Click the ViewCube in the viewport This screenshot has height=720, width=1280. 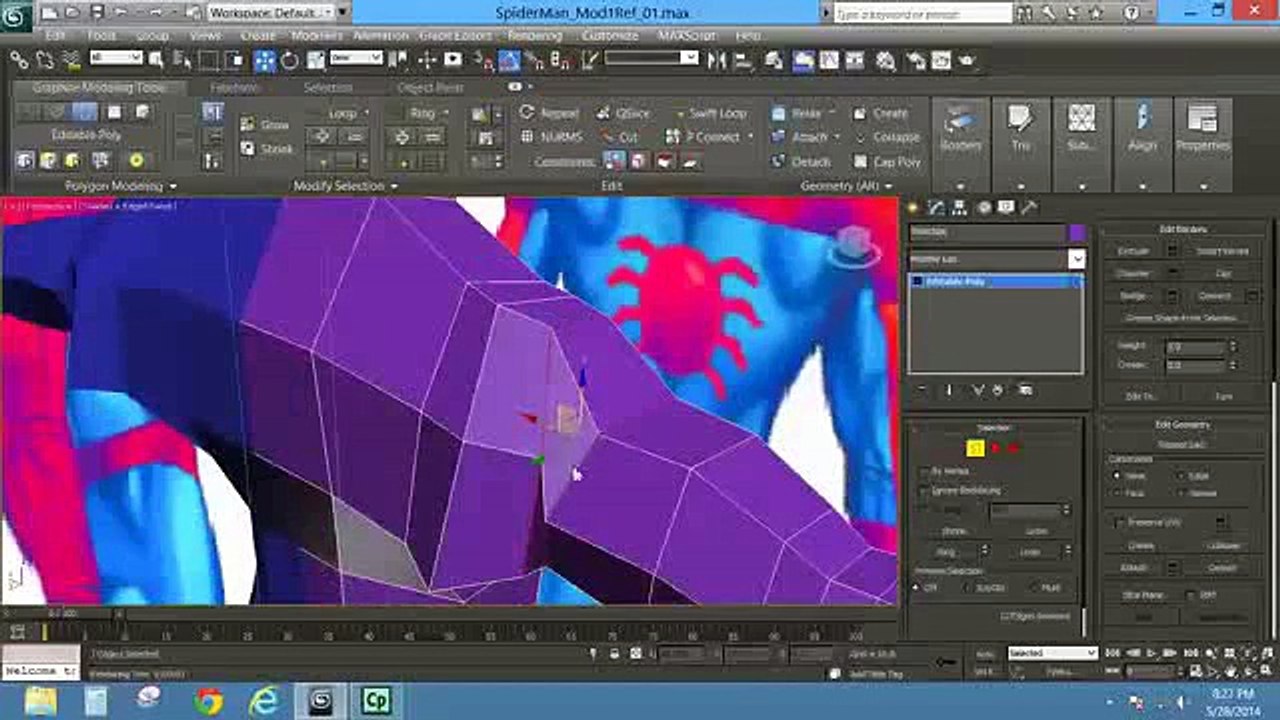point(855,246)
